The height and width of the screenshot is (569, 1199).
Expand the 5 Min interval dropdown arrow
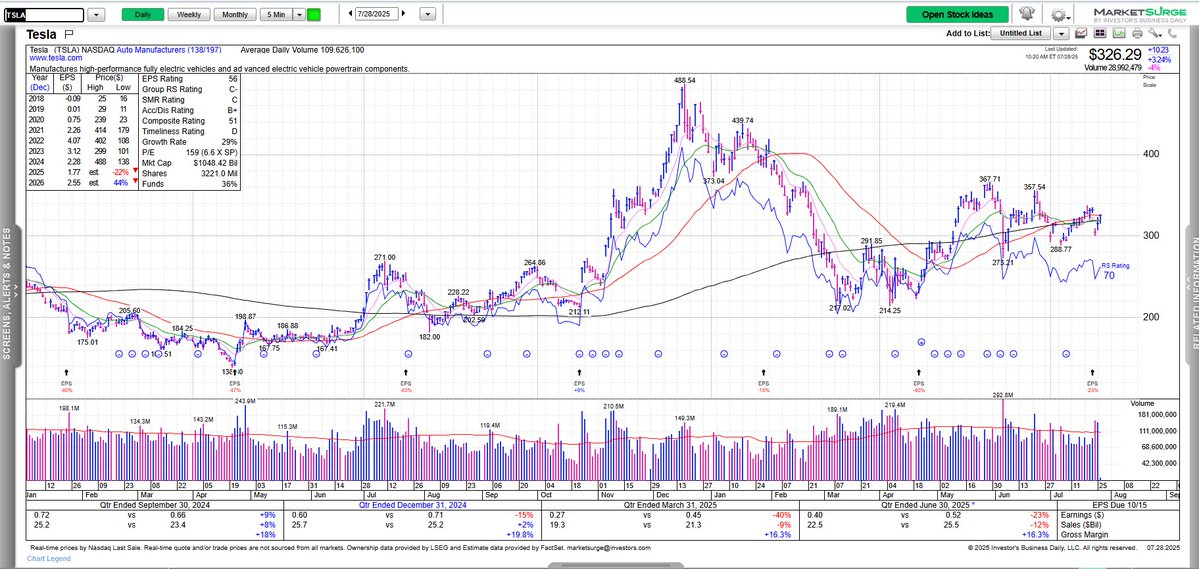pos(299,15)
